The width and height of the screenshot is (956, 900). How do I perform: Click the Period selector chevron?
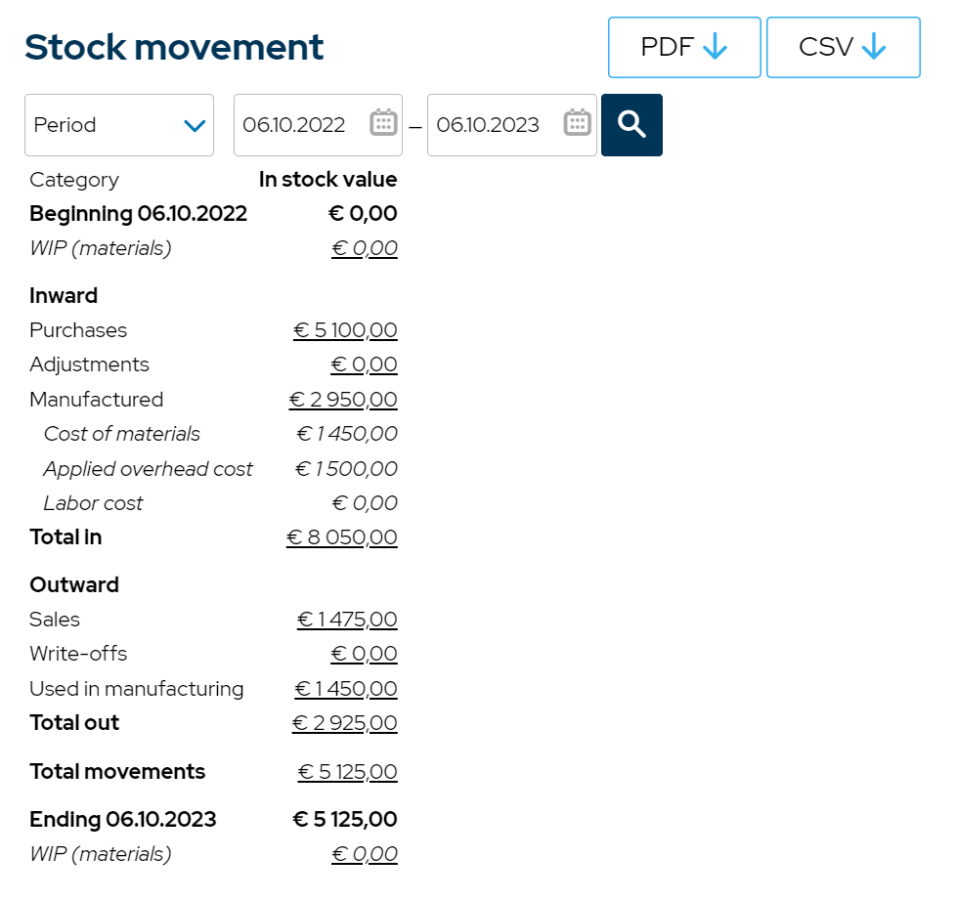click(x=196, y=124)
